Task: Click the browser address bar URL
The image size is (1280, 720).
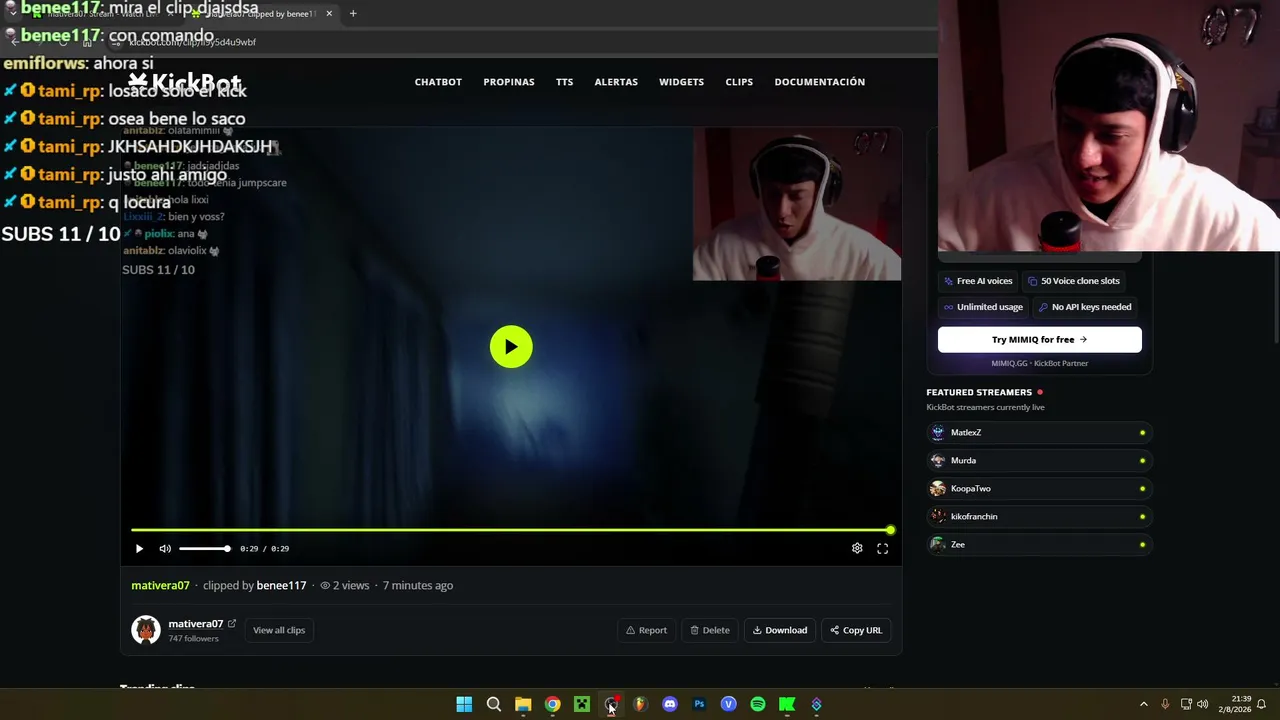Action: (192, 42)
